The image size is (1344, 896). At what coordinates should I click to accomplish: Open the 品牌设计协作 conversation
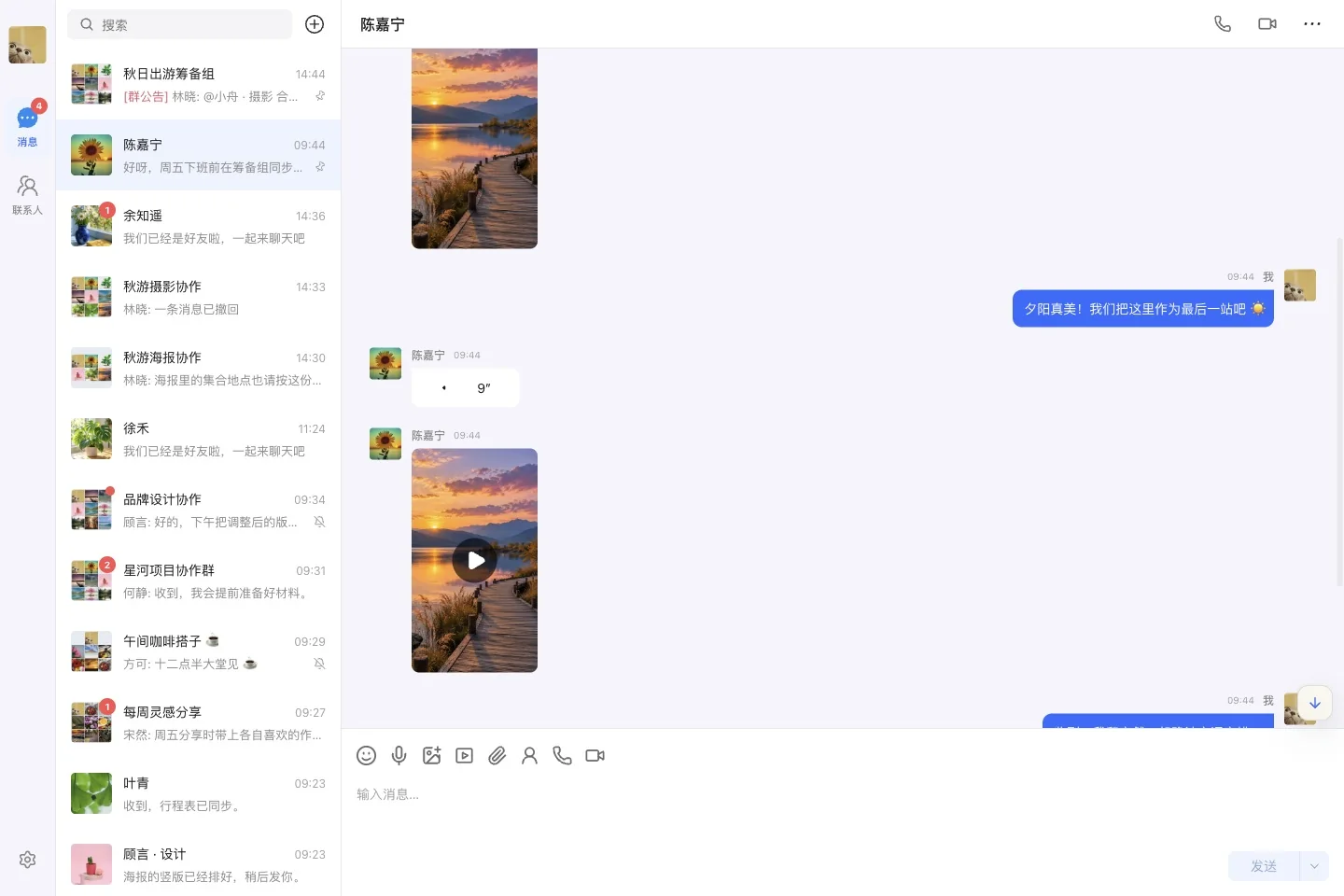coord(198,510)
